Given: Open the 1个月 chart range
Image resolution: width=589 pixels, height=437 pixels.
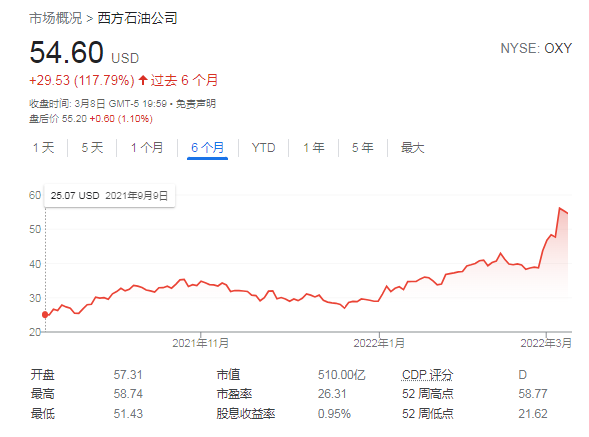Looking at the screenshot, I should tap(147, 148).
